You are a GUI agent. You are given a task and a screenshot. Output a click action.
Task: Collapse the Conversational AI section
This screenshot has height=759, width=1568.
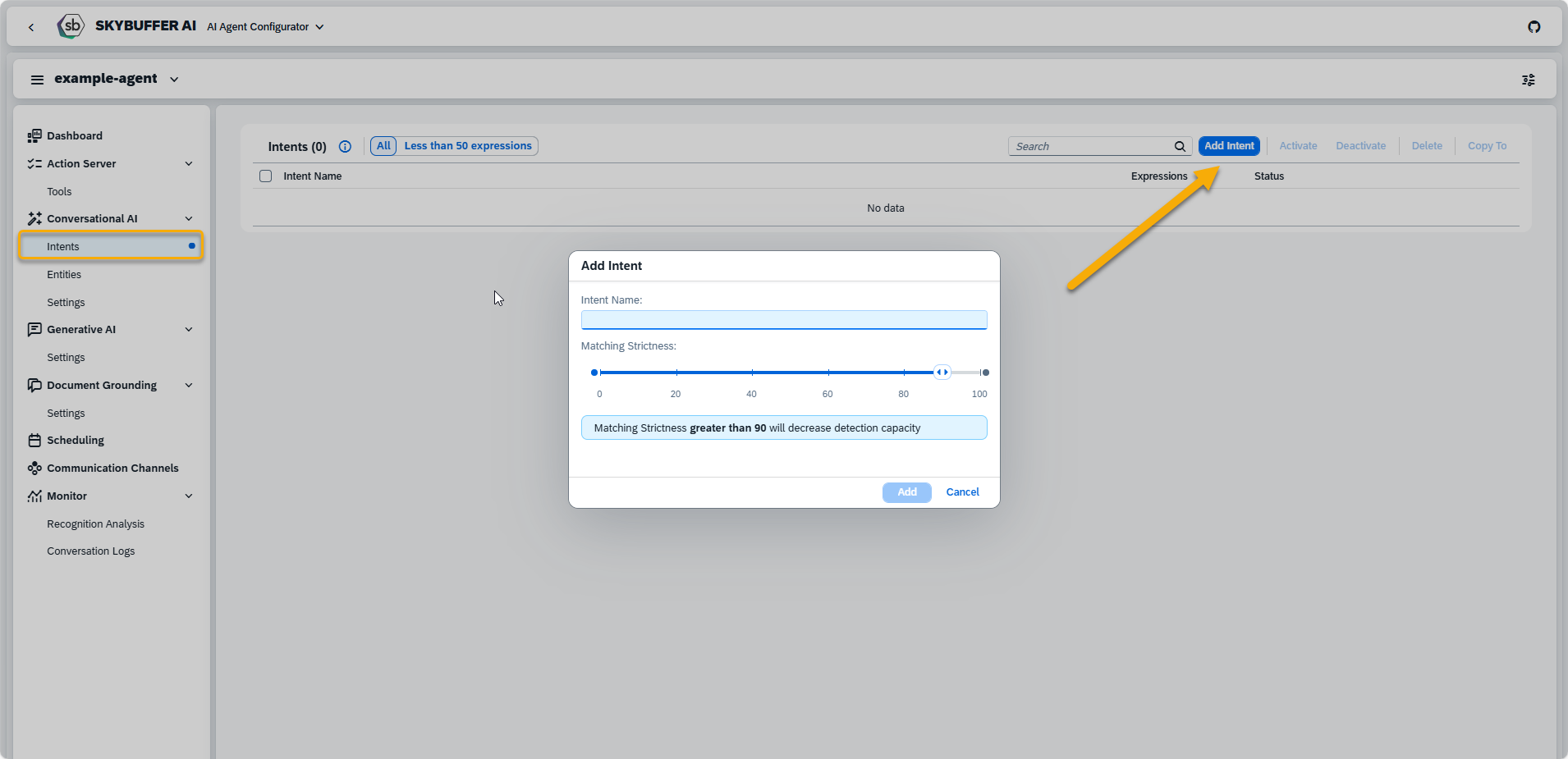tap(189, 219)
